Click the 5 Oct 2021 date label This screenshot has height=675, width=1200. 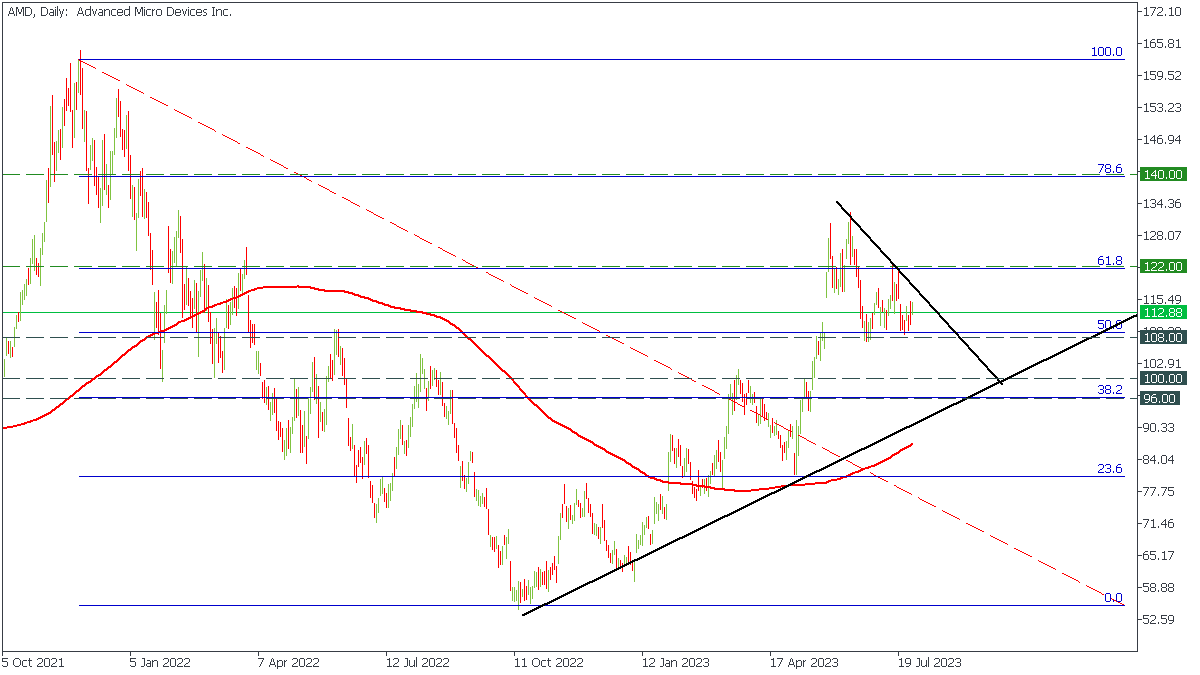coord(34,662)
